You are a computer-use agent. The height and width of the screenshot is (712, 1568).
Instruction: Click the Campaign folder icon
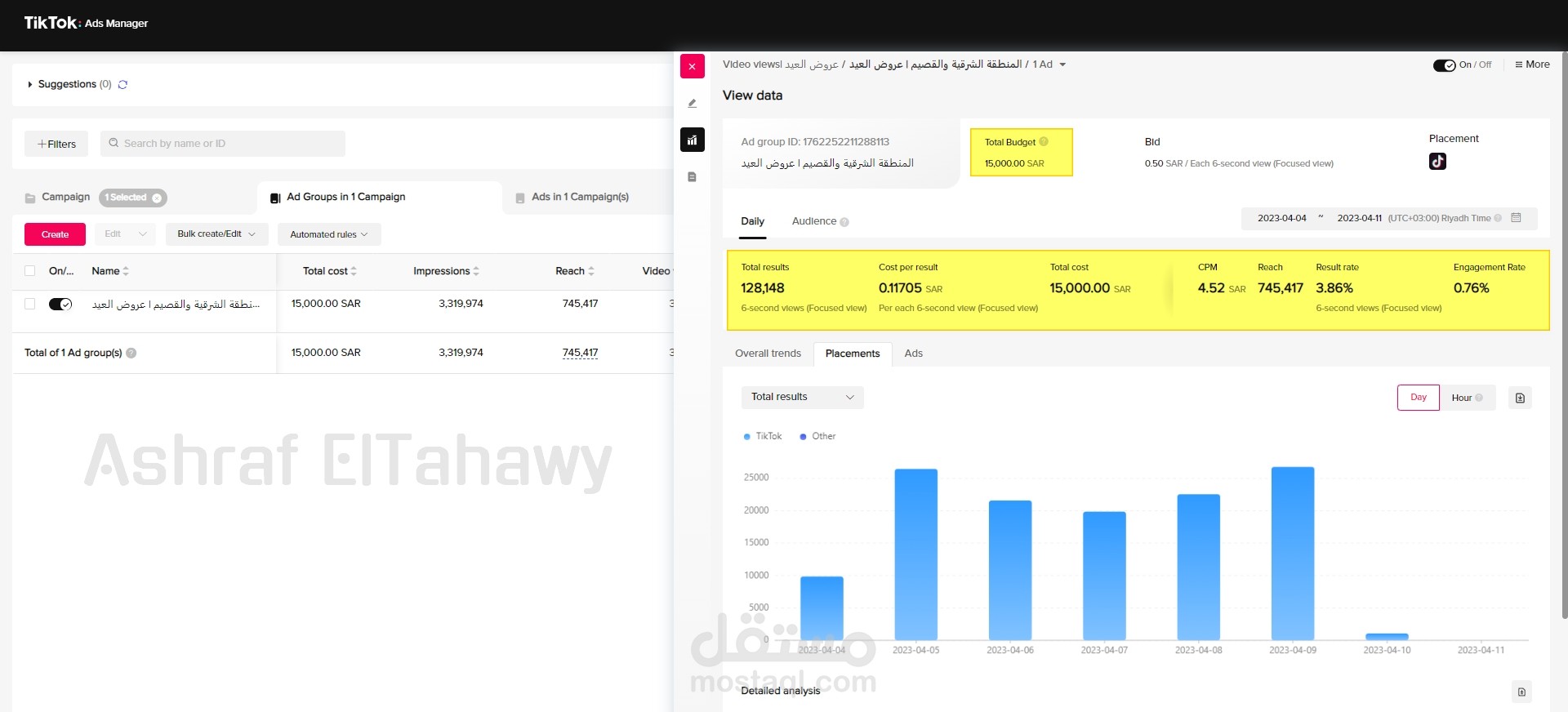point(30,198)
